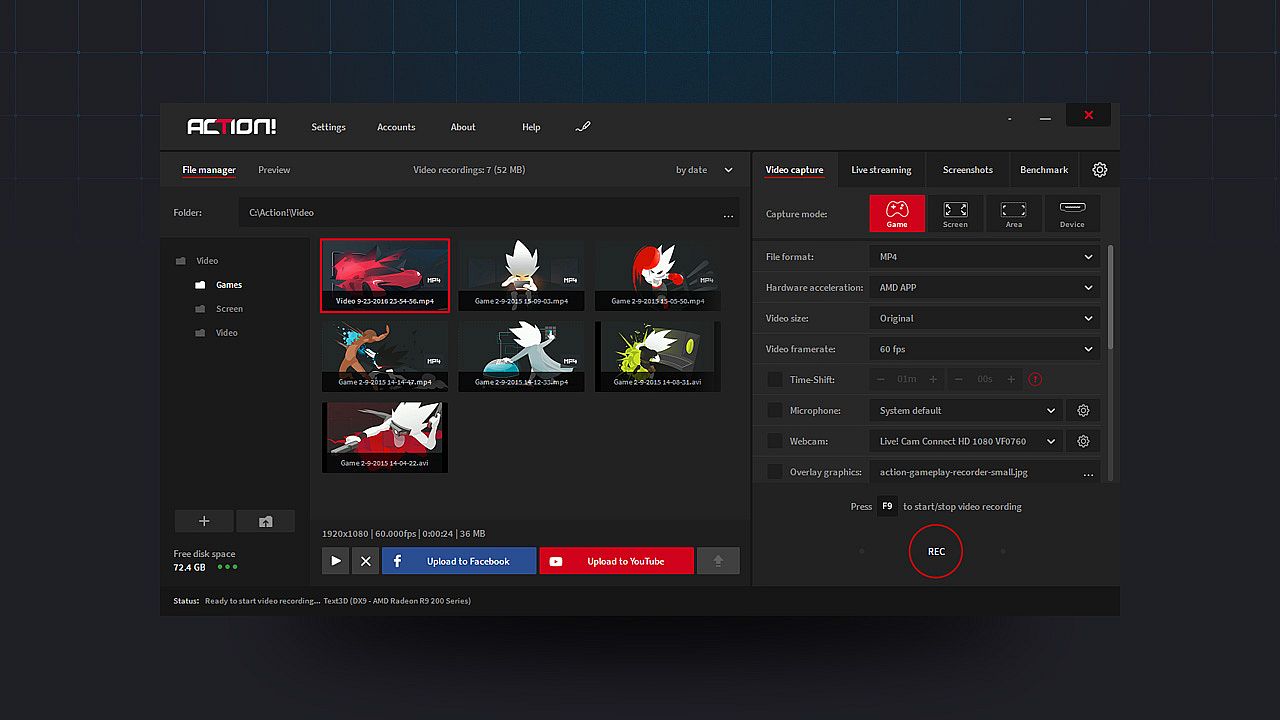
Task: Click Upload to YouTube
Action: 616,561
